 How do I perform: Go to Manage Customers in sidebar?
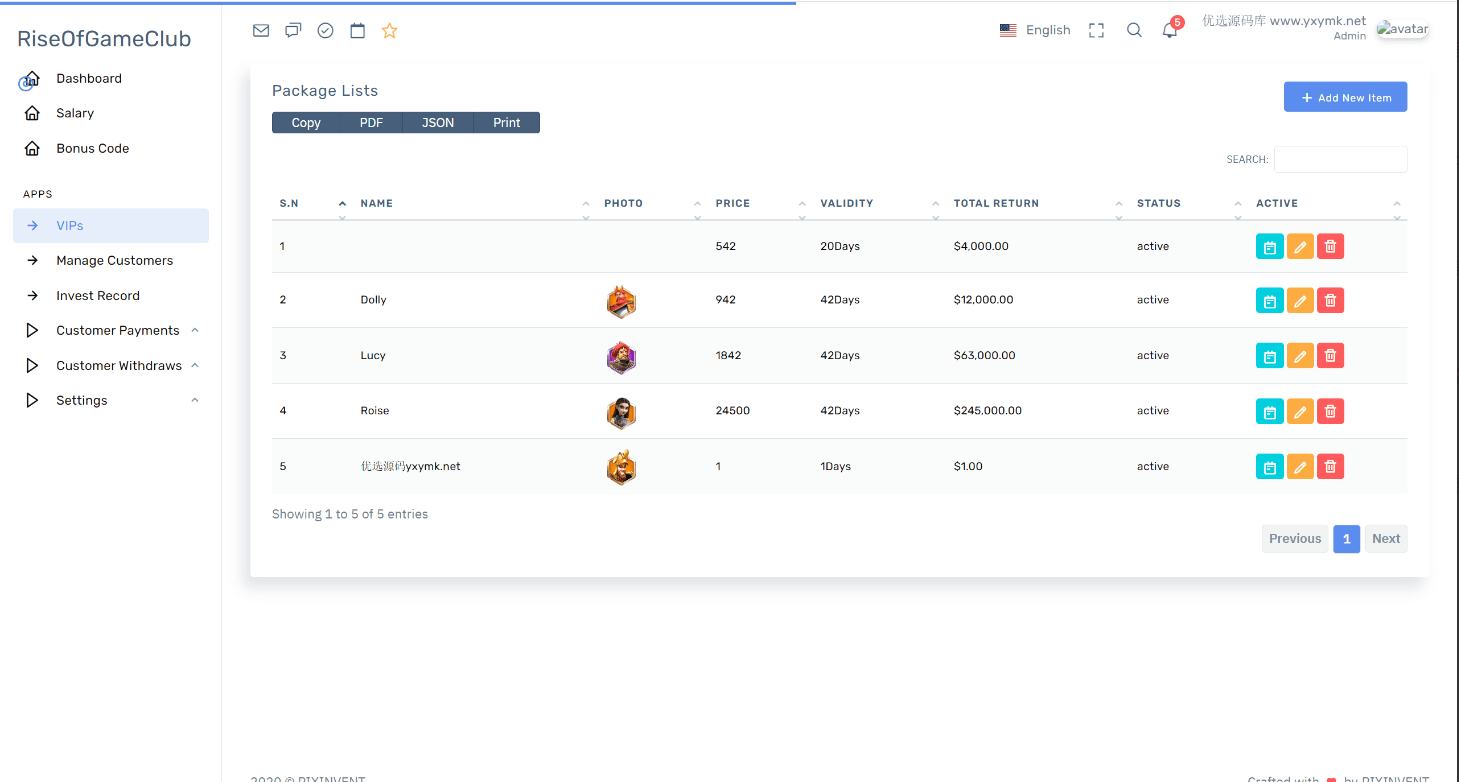(x=114, y=261)
